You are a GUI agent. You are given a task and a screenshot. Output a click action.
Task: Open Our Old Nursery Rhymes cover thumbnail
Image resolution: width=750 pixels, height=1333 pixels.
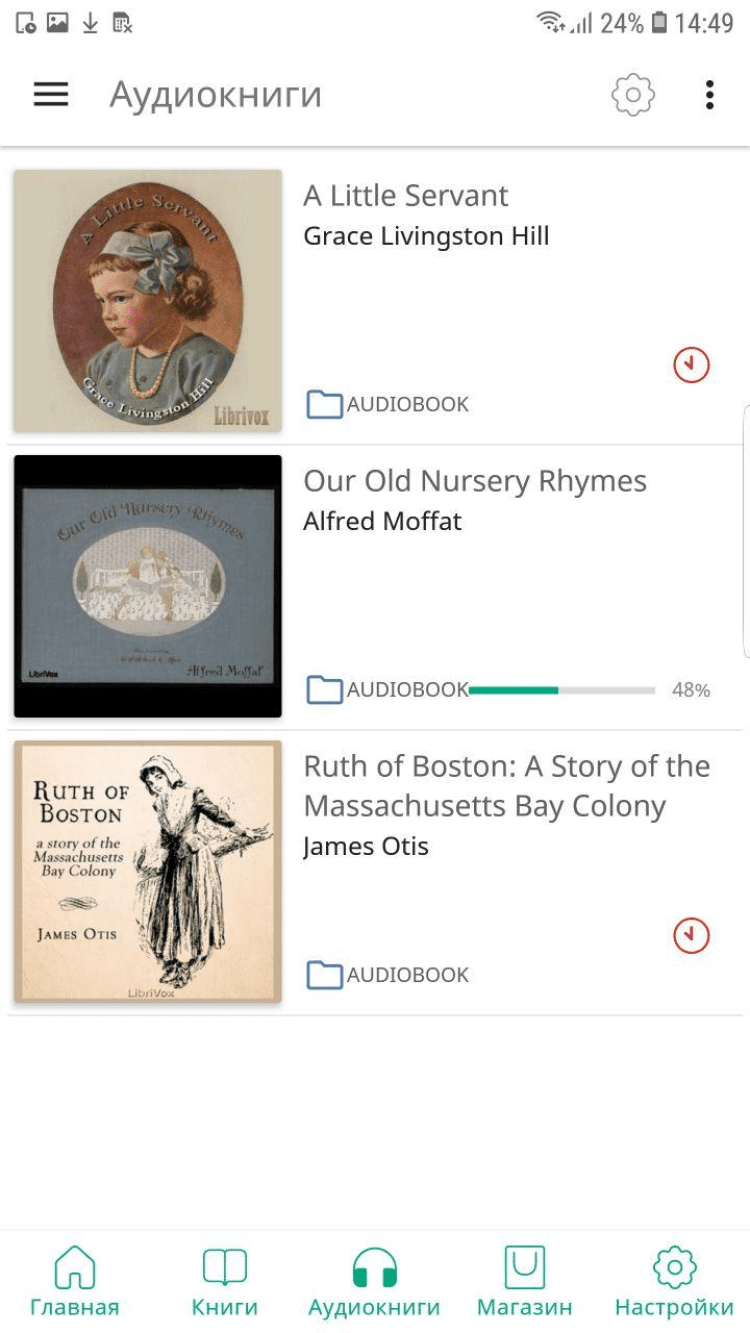click(x=148, y=586)
